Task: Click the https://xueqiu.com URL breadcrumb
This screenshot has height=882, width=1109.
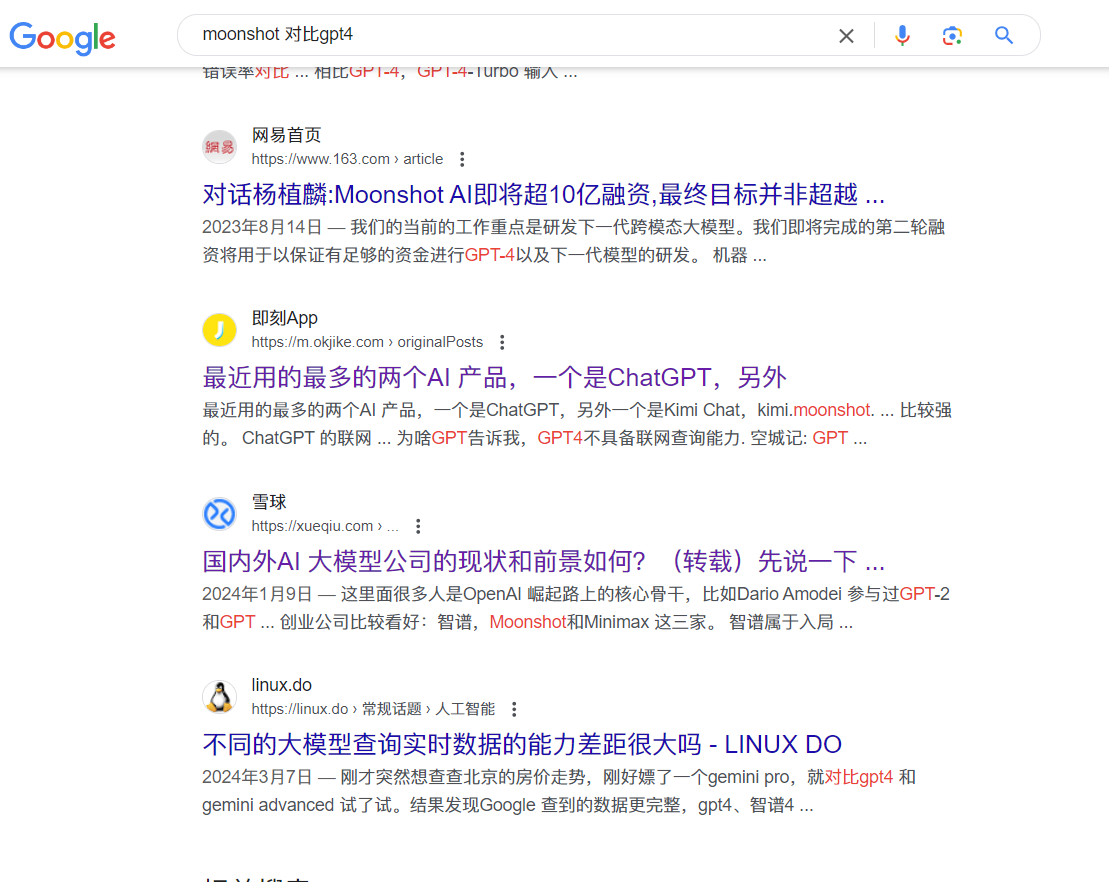Action: (325, 526)
